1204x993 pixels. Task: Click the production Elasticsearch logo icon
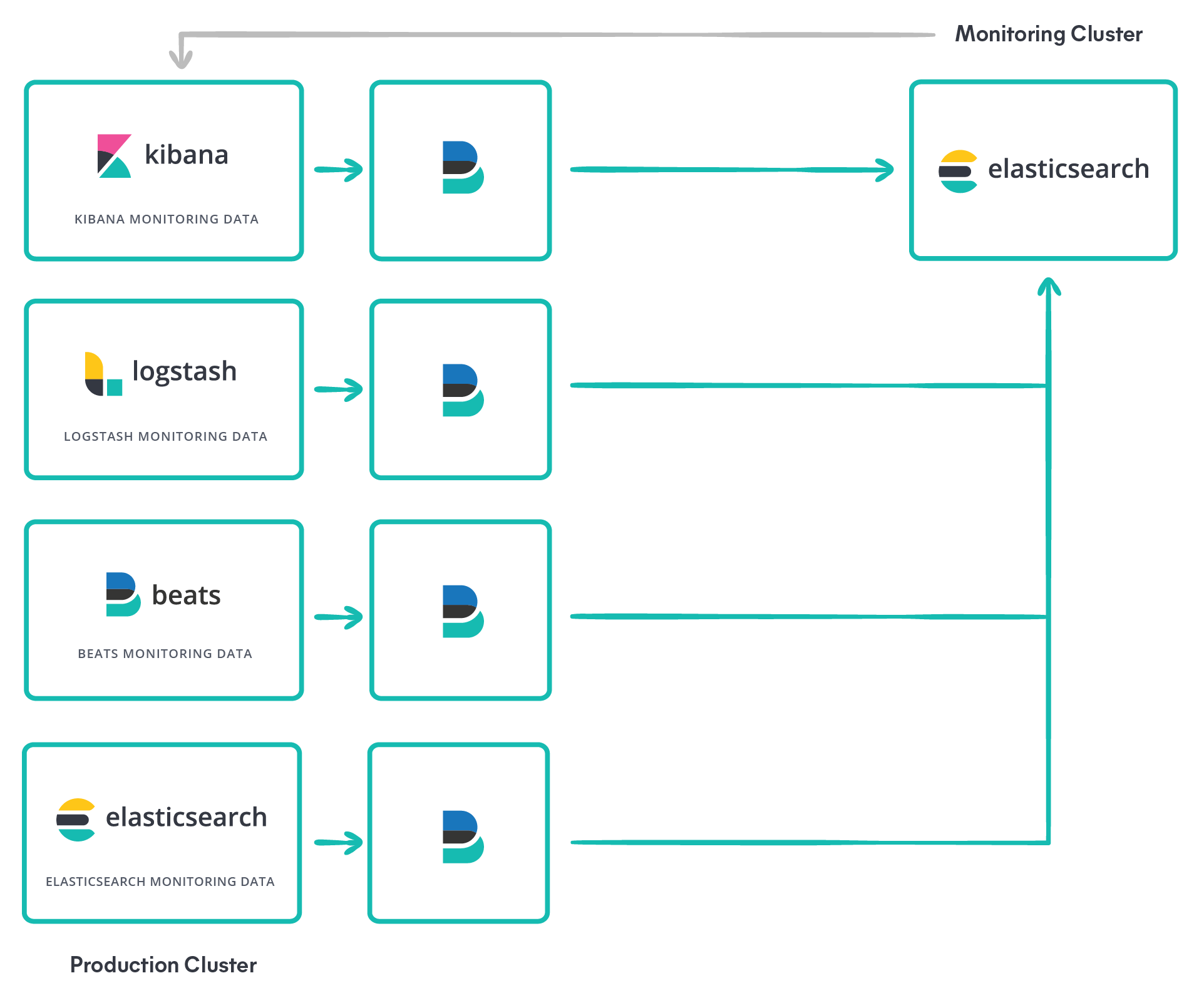tap(76, 820)
